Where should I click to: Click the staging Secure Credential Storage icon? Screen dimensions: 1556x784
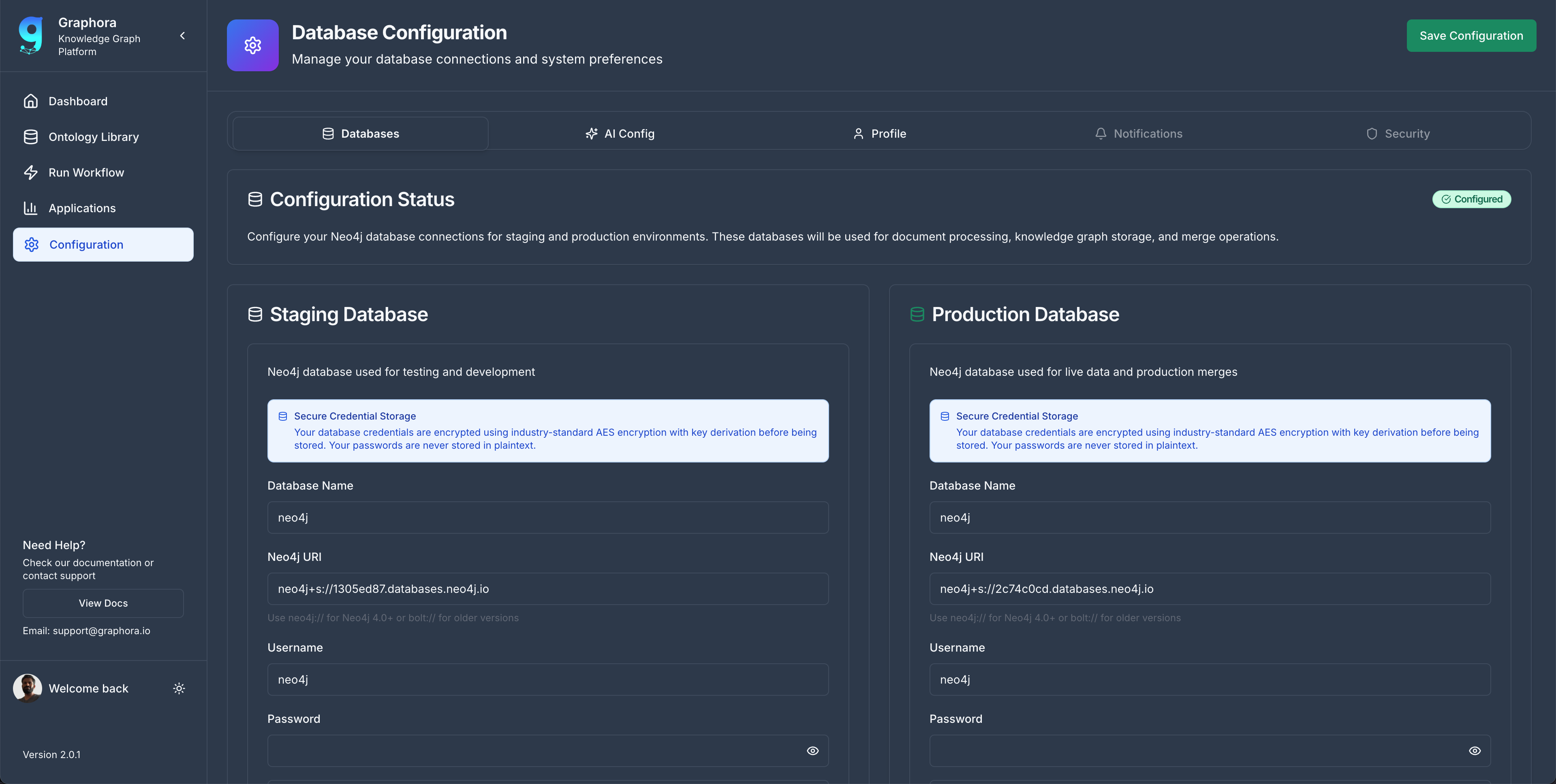(283, 416)
